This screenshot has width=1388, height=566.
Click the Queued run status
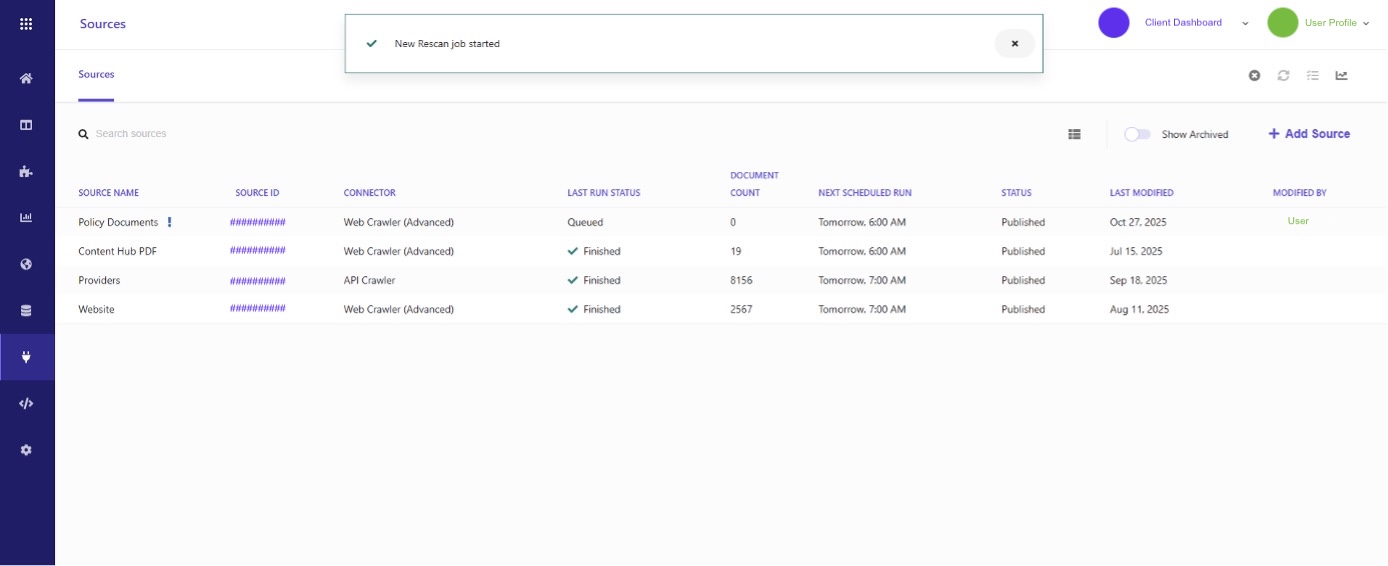pyautogui.click(x=585, y=222)
